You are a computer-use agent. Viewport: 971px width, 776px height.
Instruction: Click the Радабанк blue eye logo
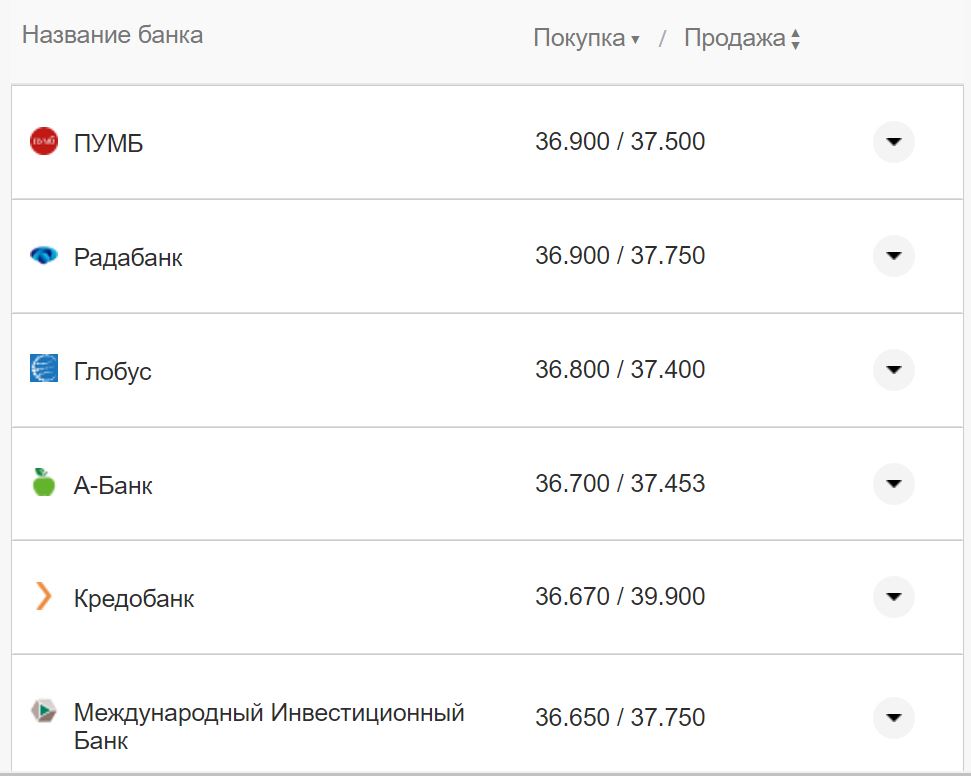pyautogui.click(x=44, y=256)
